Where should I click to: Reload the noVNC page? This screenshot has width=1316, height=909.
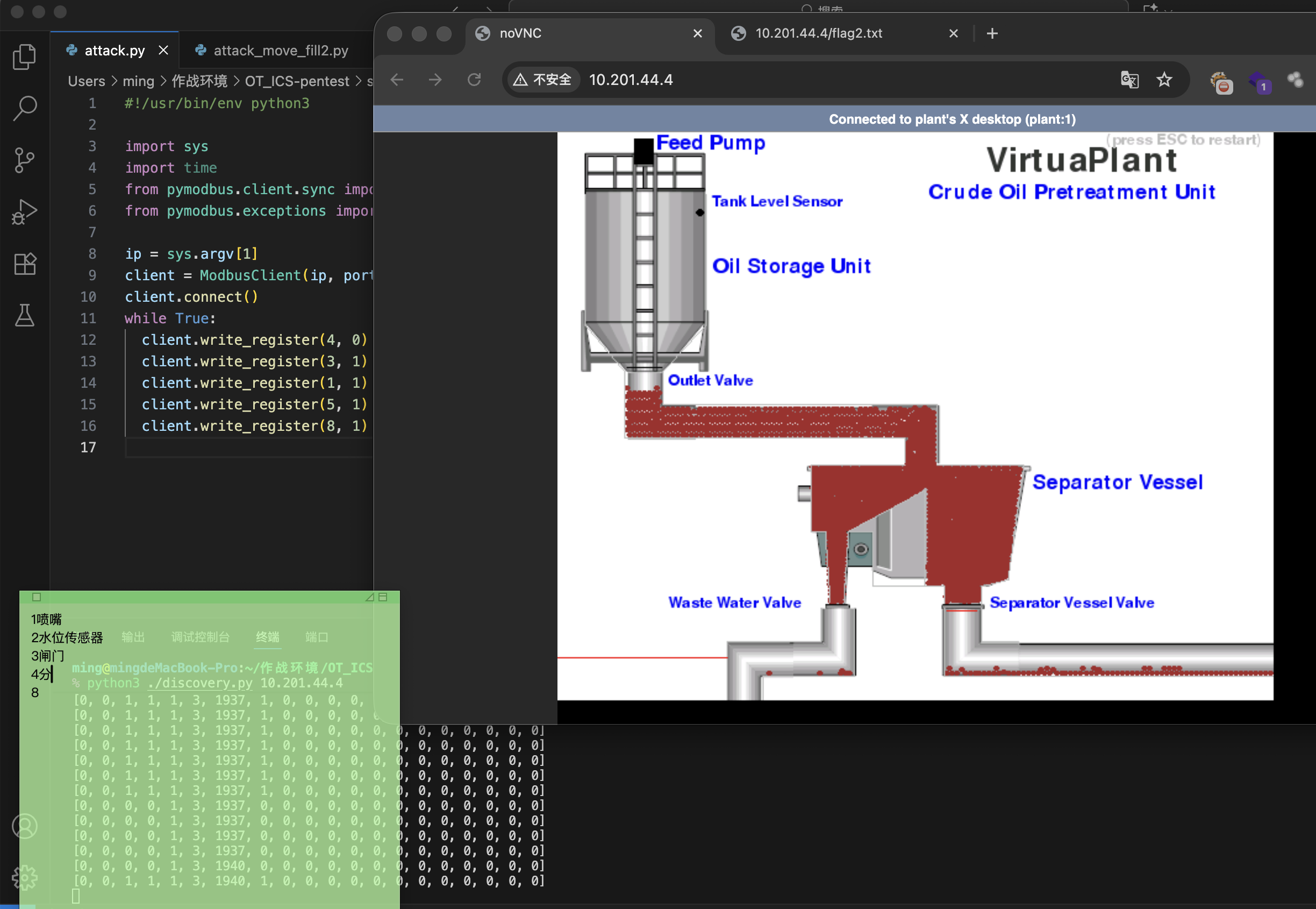474,80
